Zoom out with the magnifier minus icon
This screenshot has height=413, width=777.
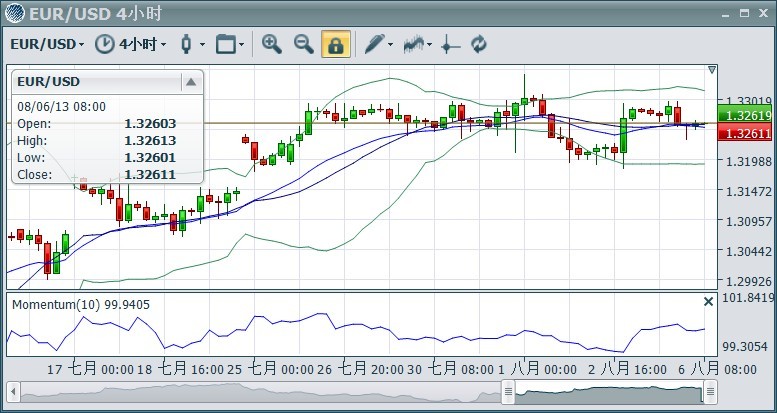point(304,44)
